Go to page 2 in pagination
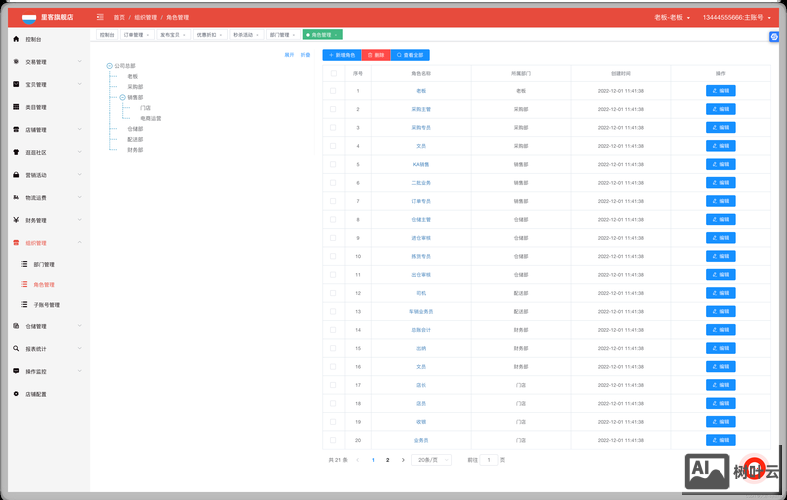Viewport: 787px width, 500px height. coord(388,460)
